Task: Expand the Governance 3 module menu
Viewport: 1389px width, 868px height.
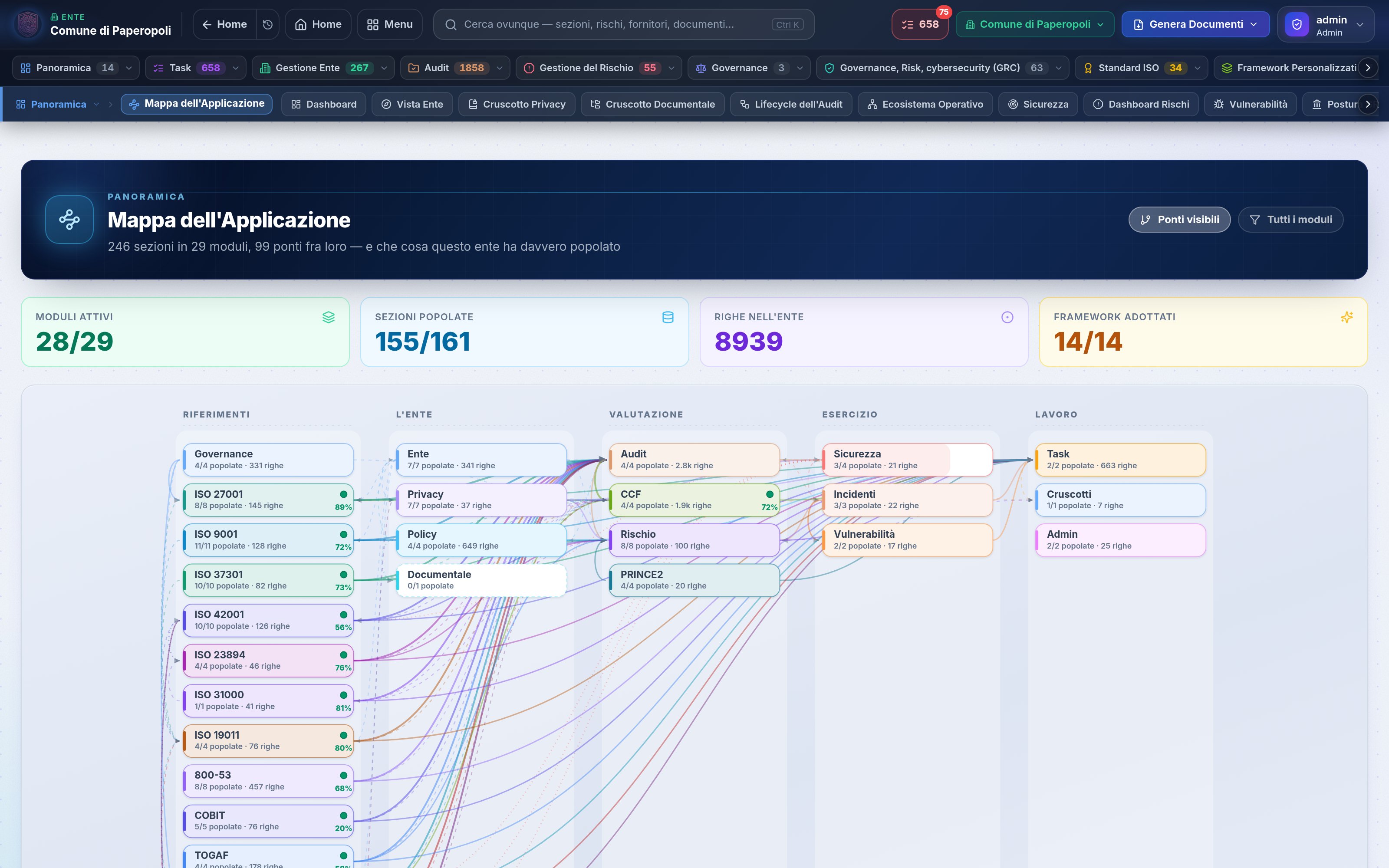Action: [749, 68]
